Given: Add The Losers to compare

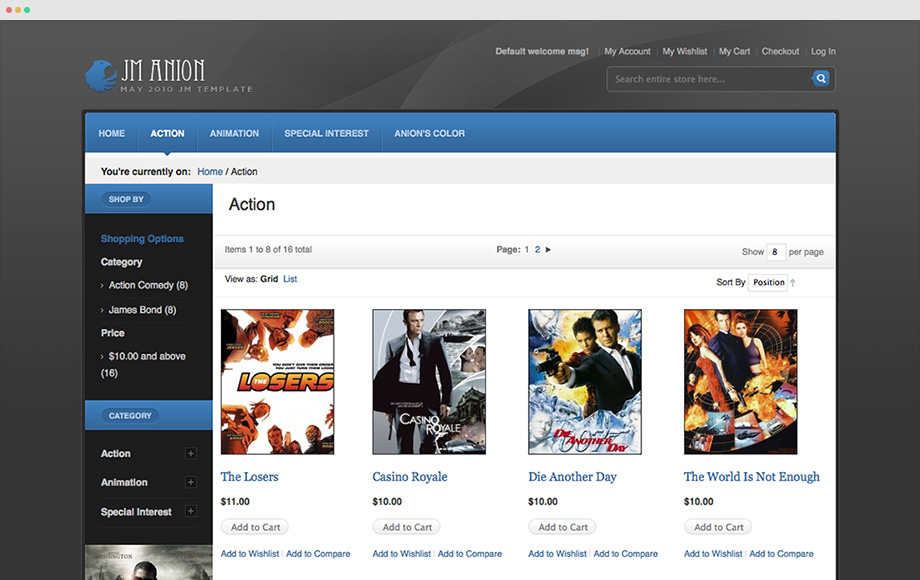Looking at the screenshot, I should pyautogui.click(x=318, y=554).
